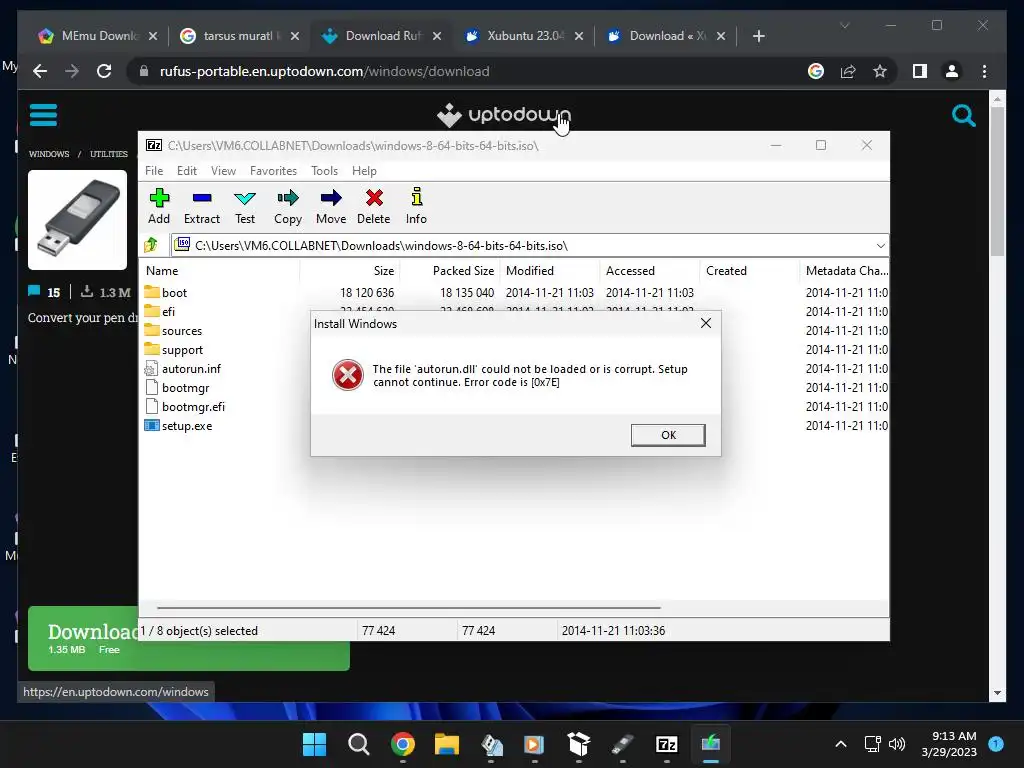This screenshot has height=768, width=1024.
Task: Click the Uptodown search magnifier
Action: [x=963, y=116]
